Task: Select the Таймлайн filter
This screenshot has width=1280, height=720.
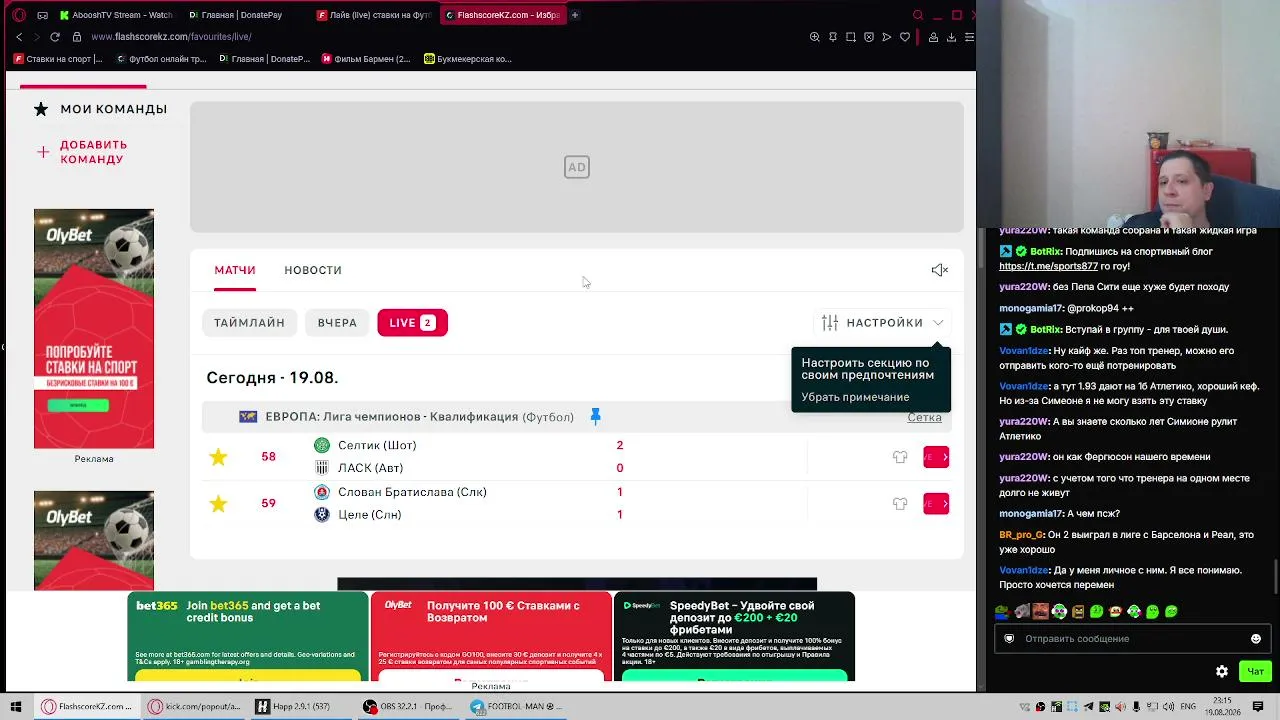Action: click(249, 323)
